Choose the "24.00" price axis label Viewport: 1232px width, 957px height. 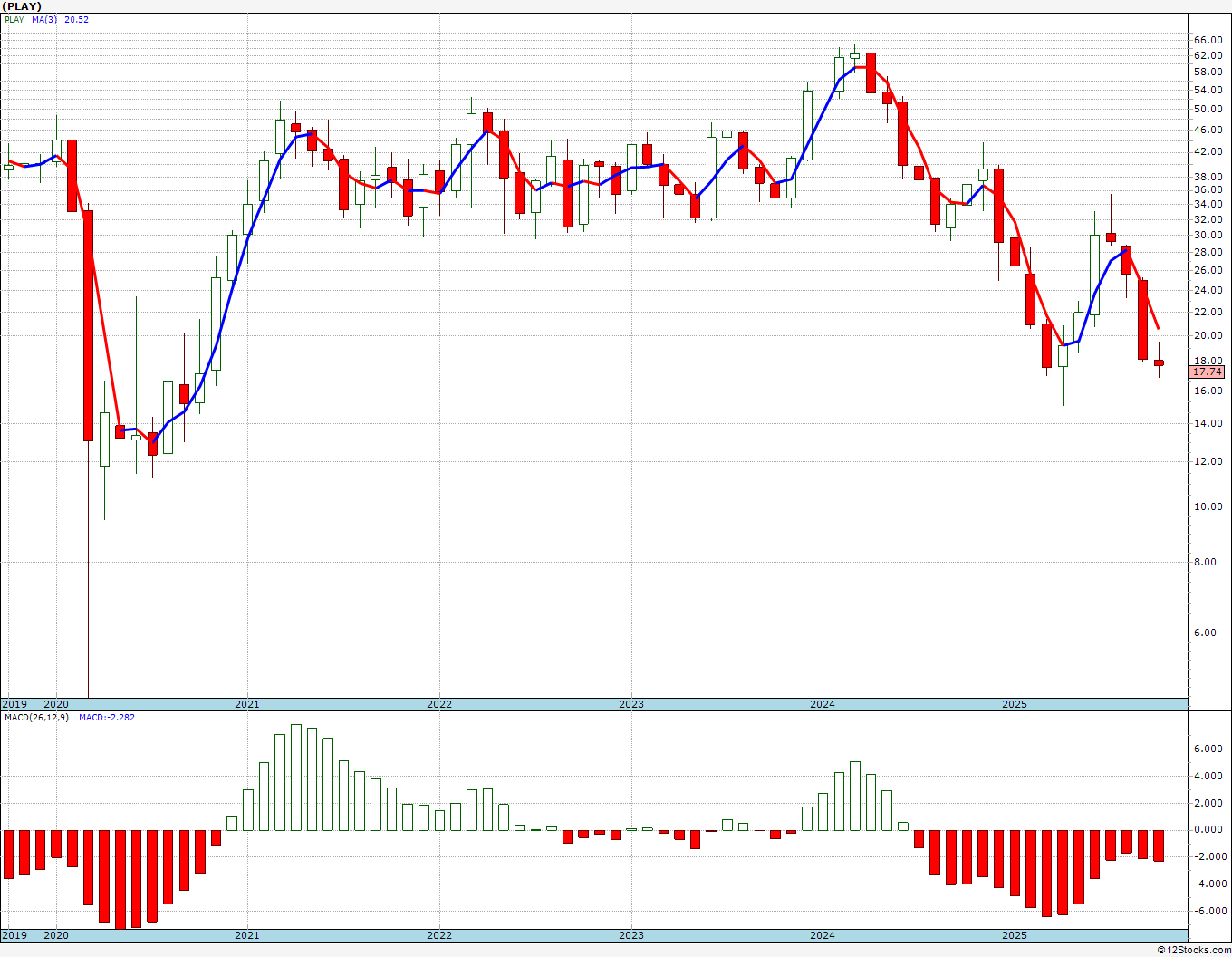pyautogui.click(x=1208, y=291)
